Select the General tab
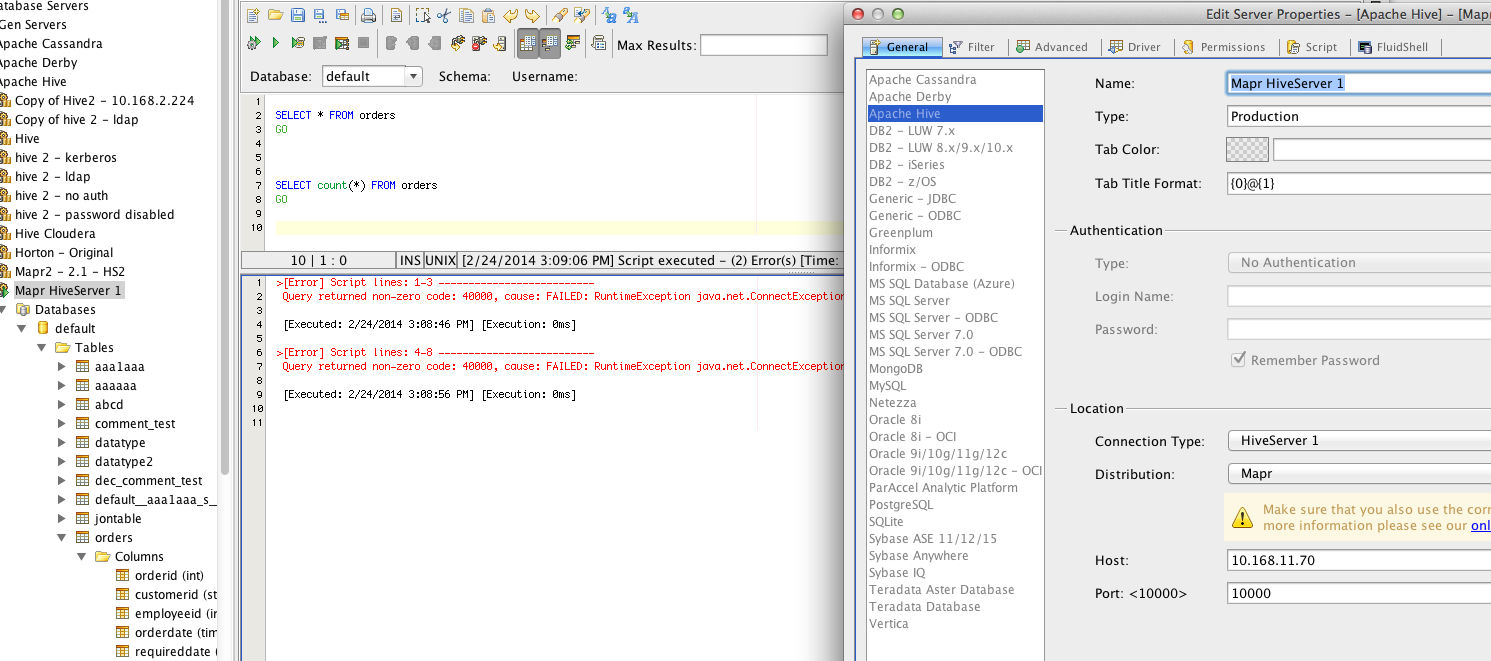Screen dimensions: 1491x661 [901, 47]
